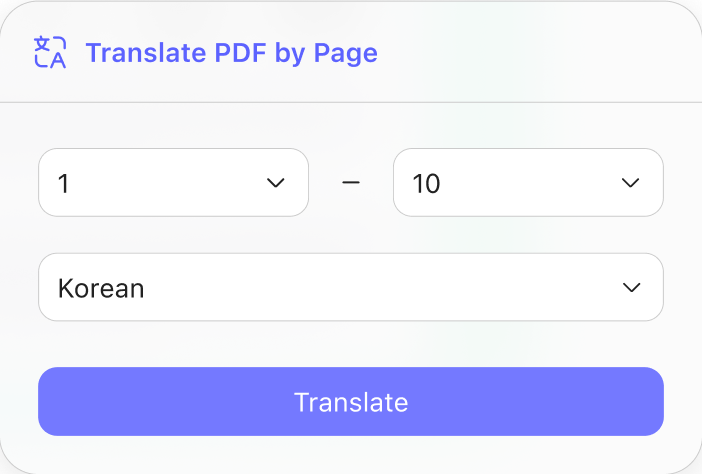Open the end page dropdown showing 10
702x474 pixels.
coord(528,182)
